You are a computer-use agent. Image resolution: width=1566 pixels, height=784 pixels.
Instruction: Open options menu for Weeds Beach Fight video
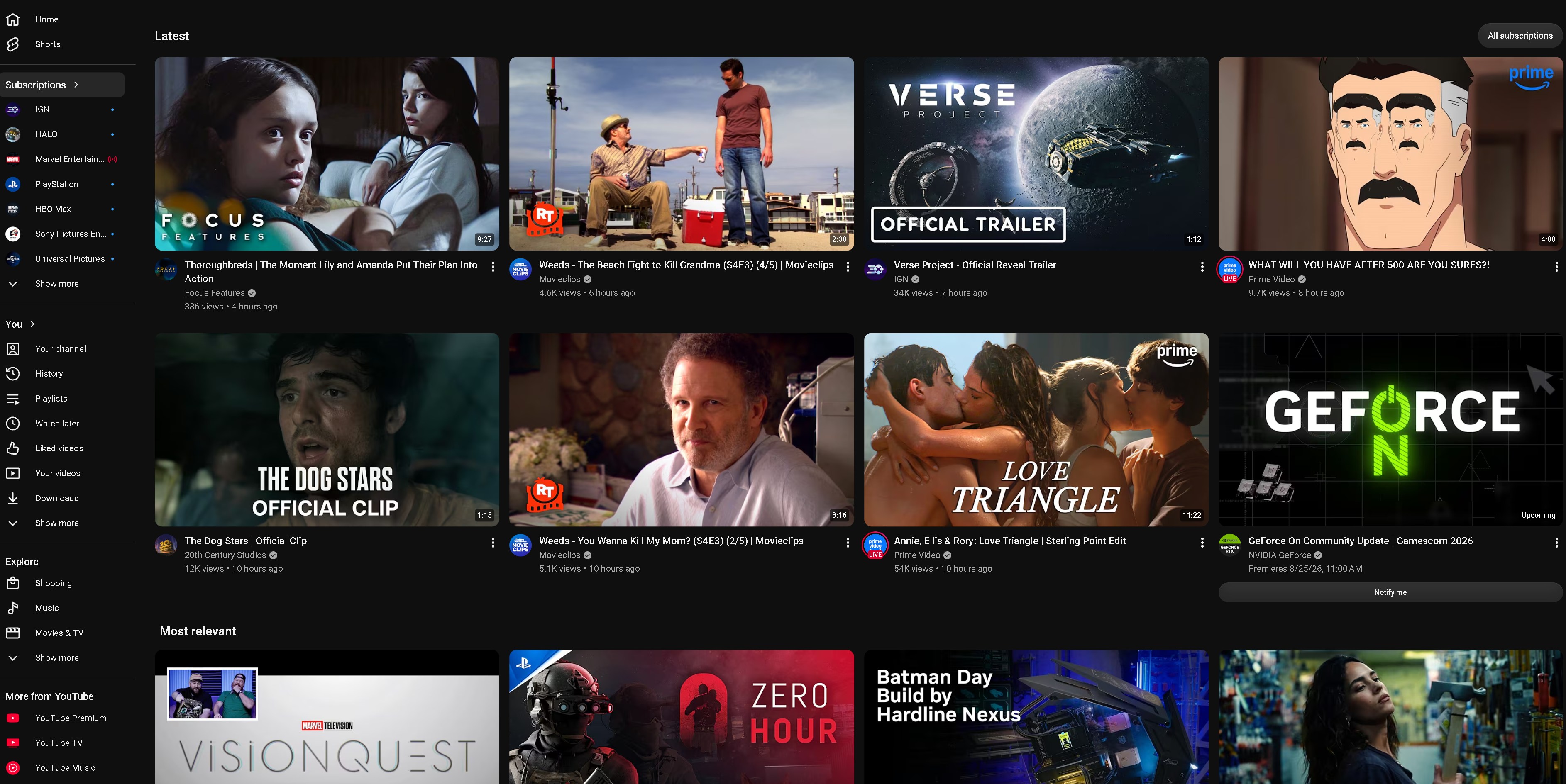pos(848,267)
